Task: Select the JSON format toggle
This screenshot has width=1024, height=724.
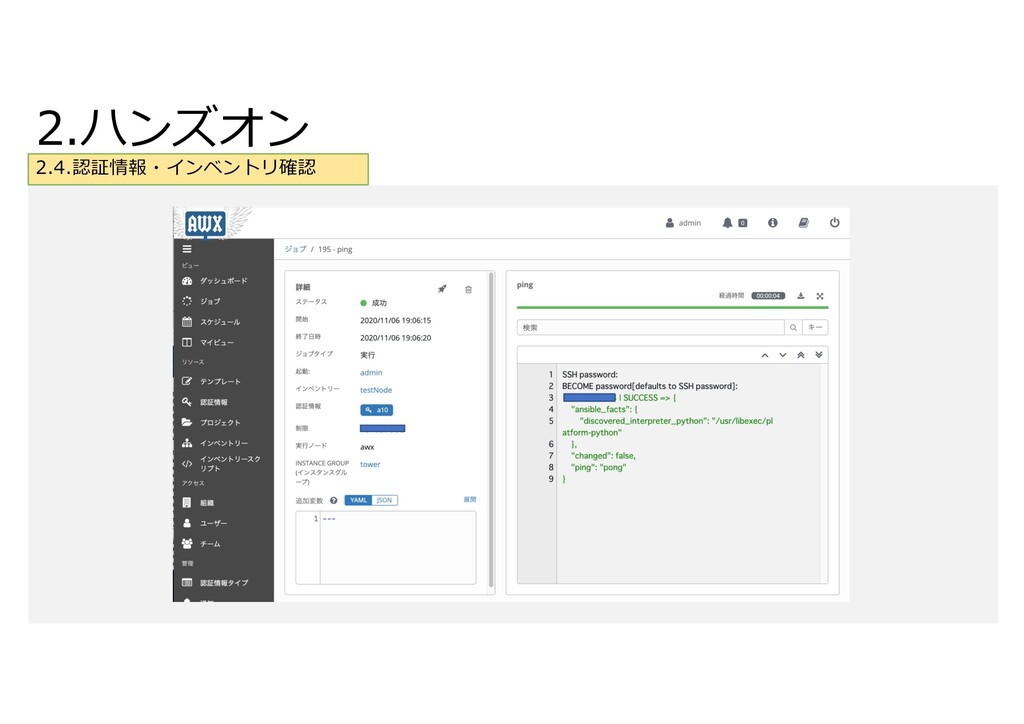Action: pos(385,500)
